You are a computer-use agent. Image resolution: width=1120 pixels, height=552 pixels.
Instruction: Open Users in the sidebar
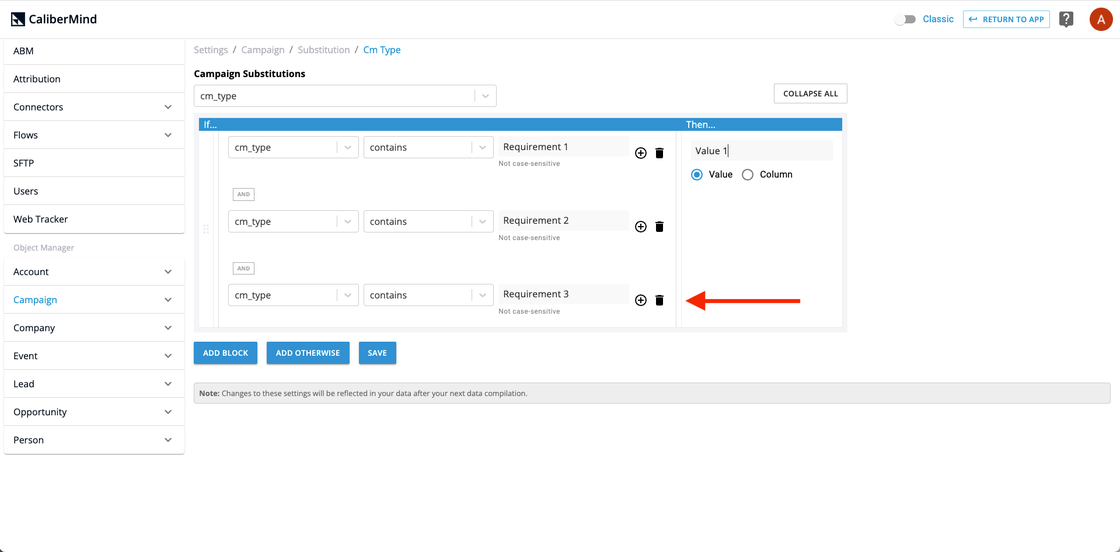pyautogui.click(x=94, y=191)
